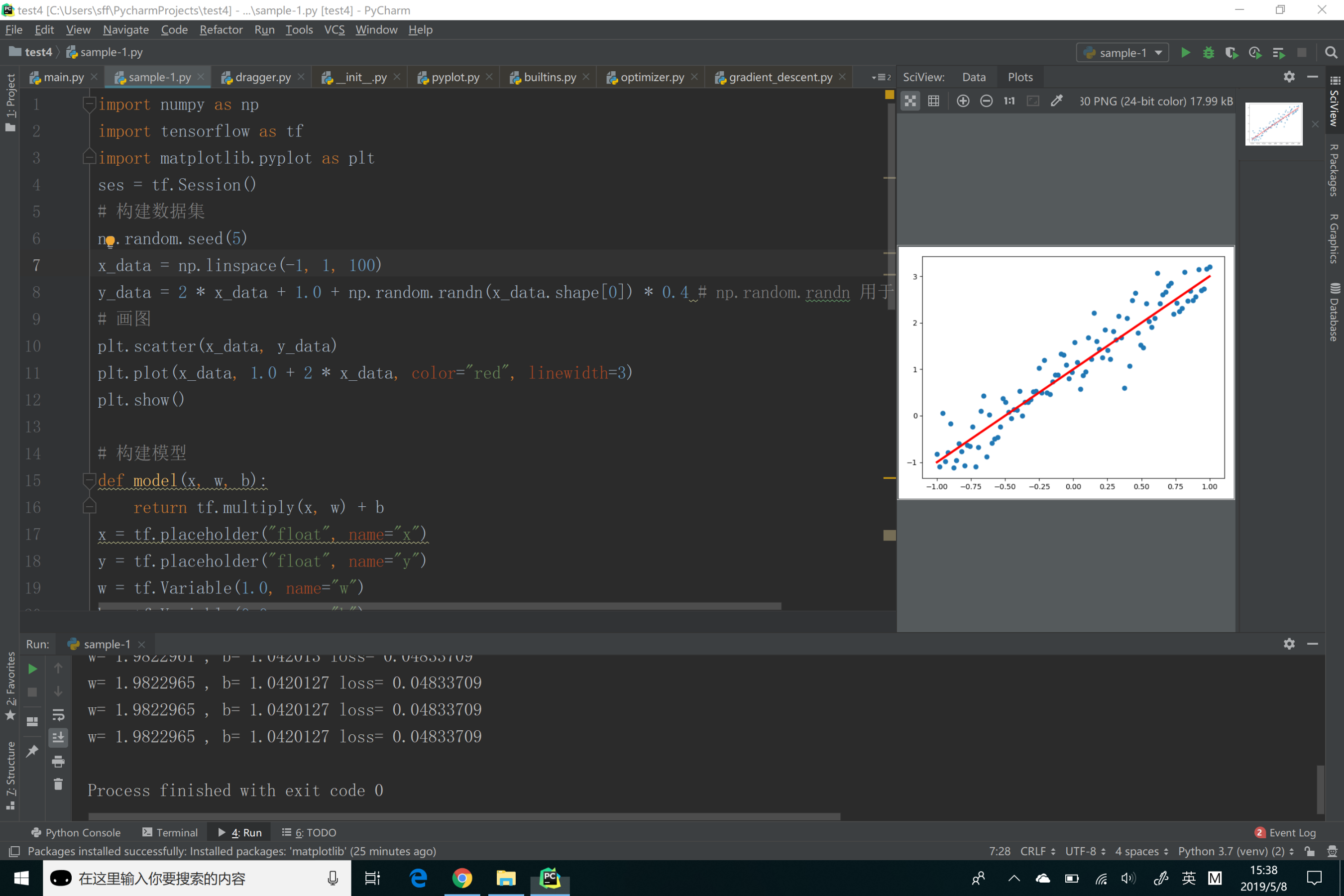The width and height of the screenshot is (1344, 896).
Task: Open the Project tool window
Action: click(x=10, y=103)
